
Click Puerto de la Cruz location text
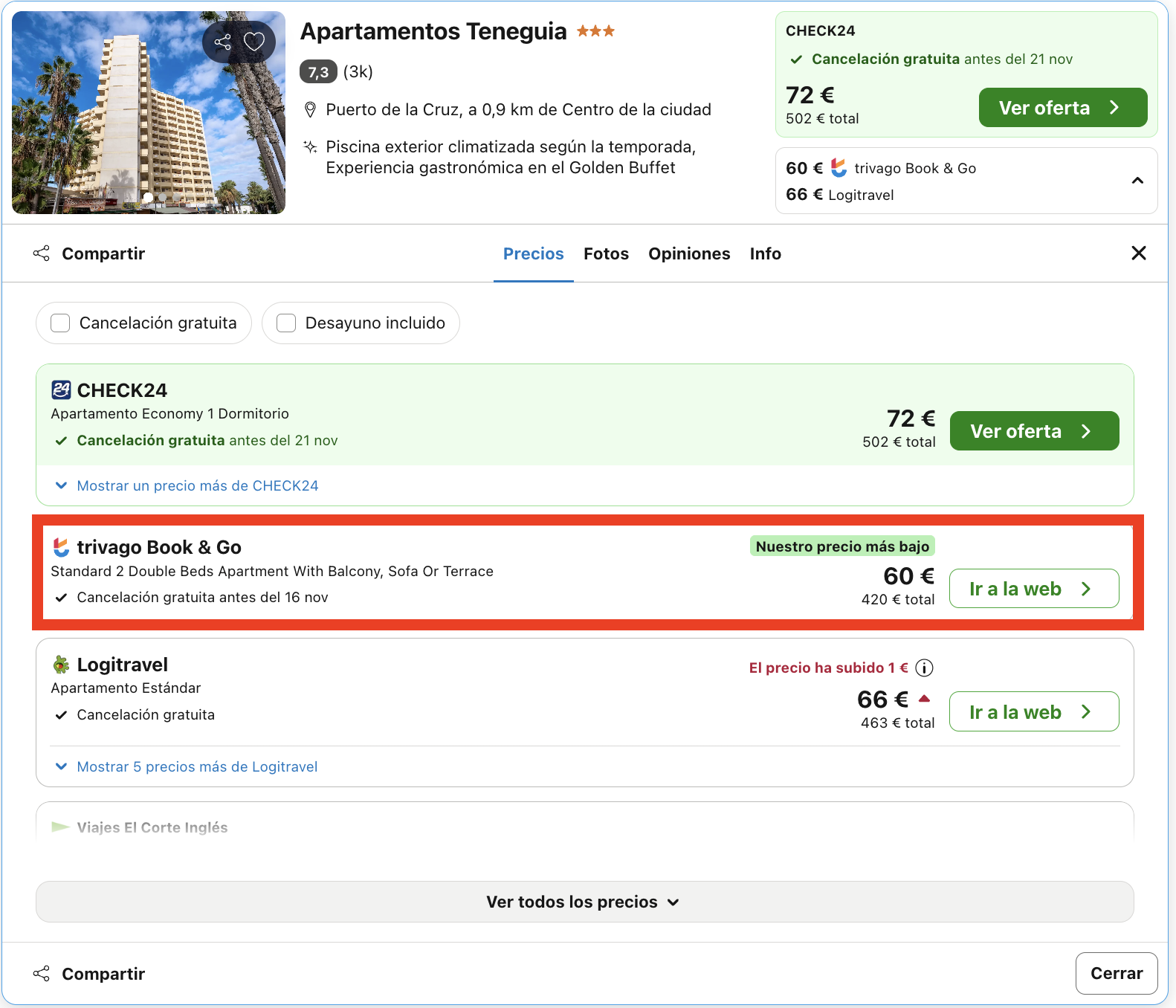(x=518, y=110)
